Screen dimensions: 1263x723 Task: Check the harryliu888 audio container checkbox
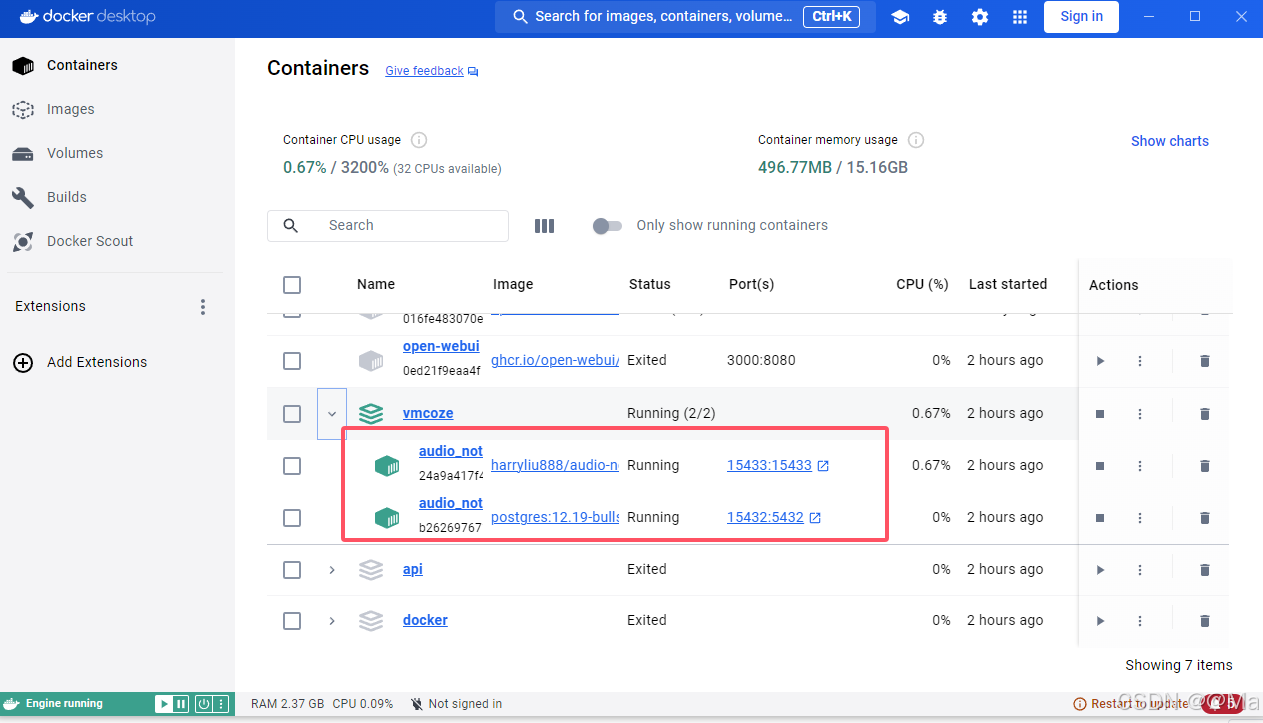point(292,466)
